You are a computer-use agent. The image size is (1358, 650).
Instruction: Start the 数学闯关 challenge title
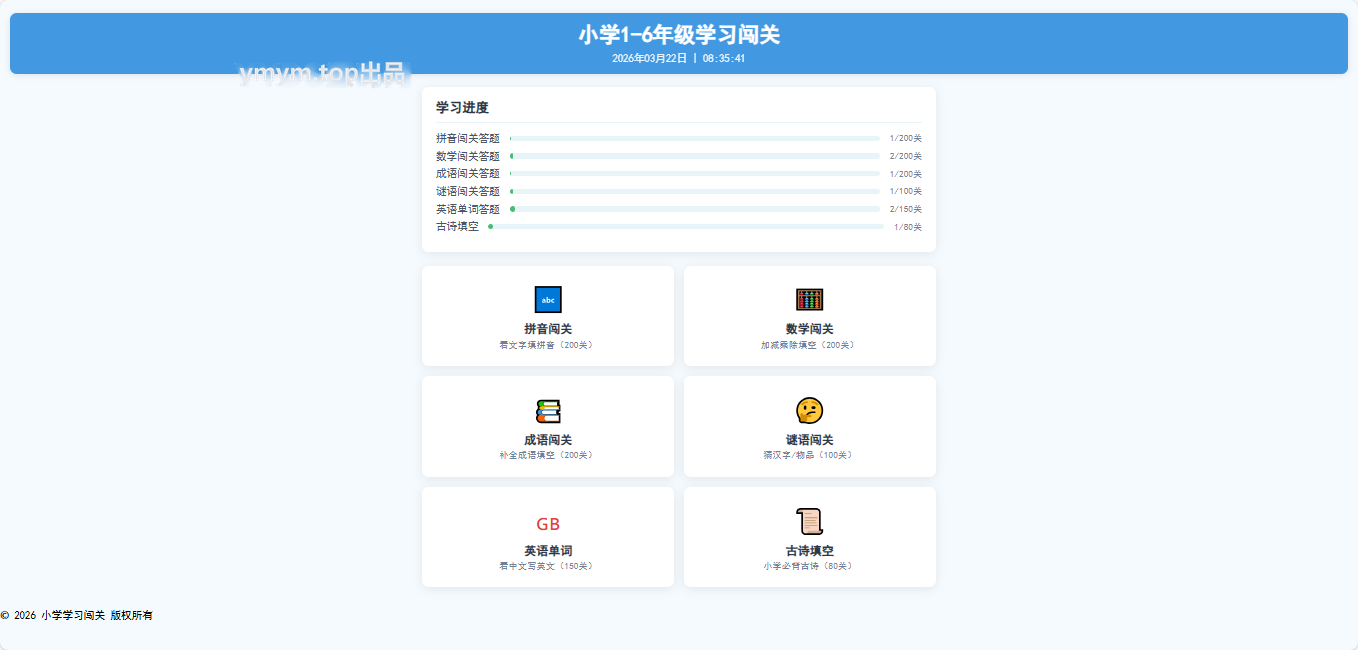(810, 329)
